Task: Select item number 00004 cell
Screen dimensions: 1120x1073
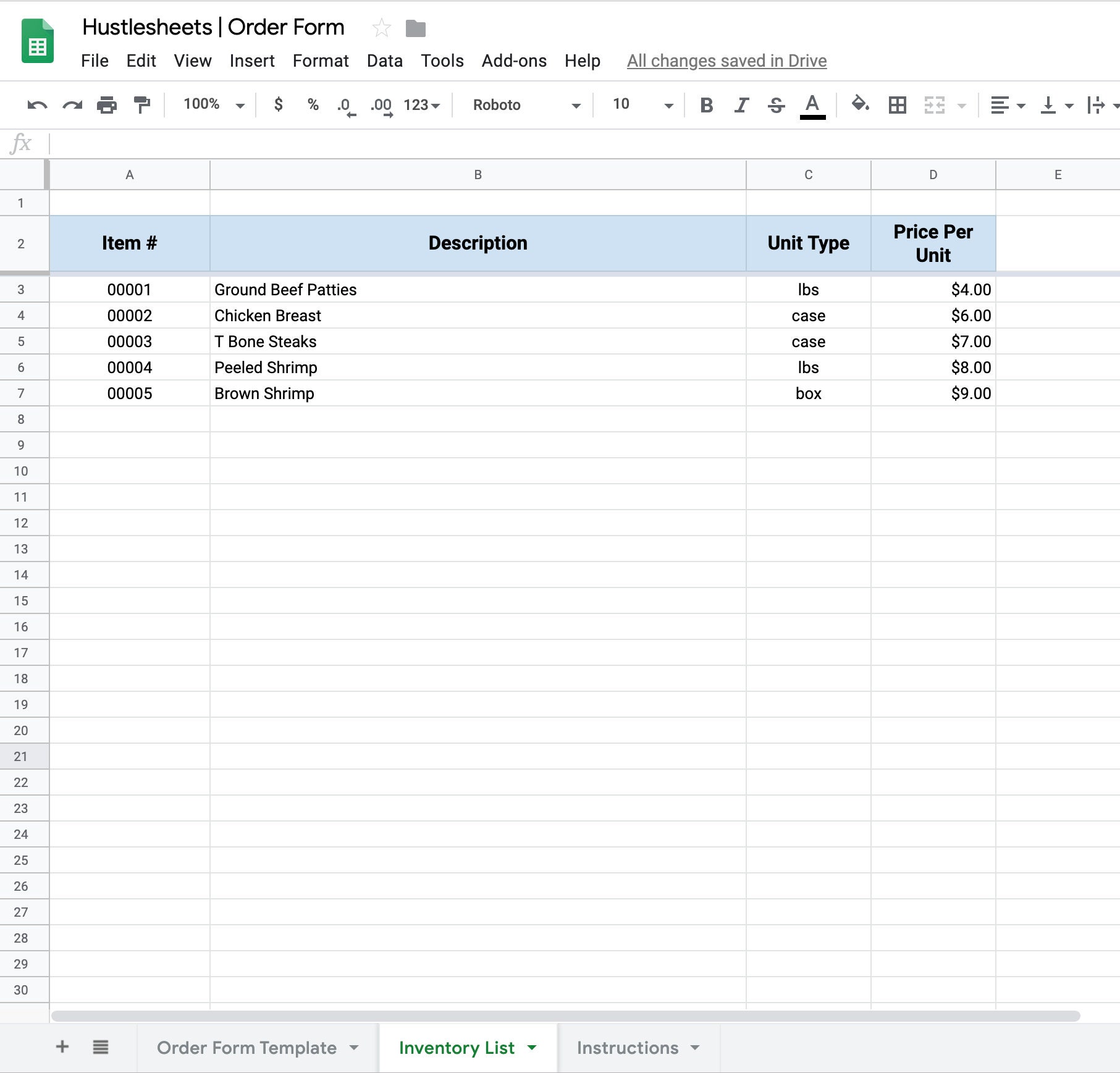Action: click(x=129, y=367)
